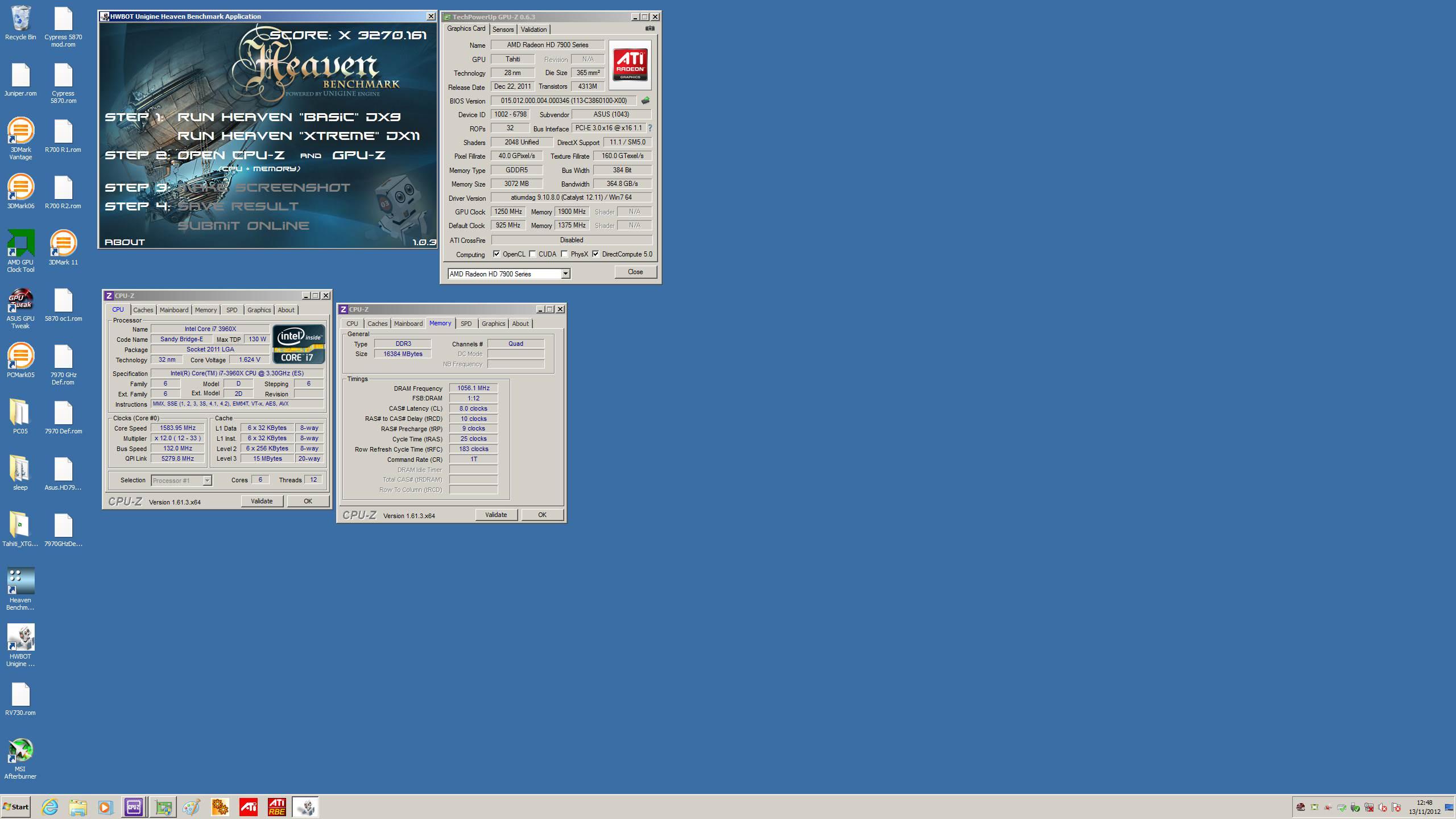The height and width of the screenshot is (819, 1456).
Task: Launch AMD GPU Clock Tool shortcut
Action: coord(20,250)
